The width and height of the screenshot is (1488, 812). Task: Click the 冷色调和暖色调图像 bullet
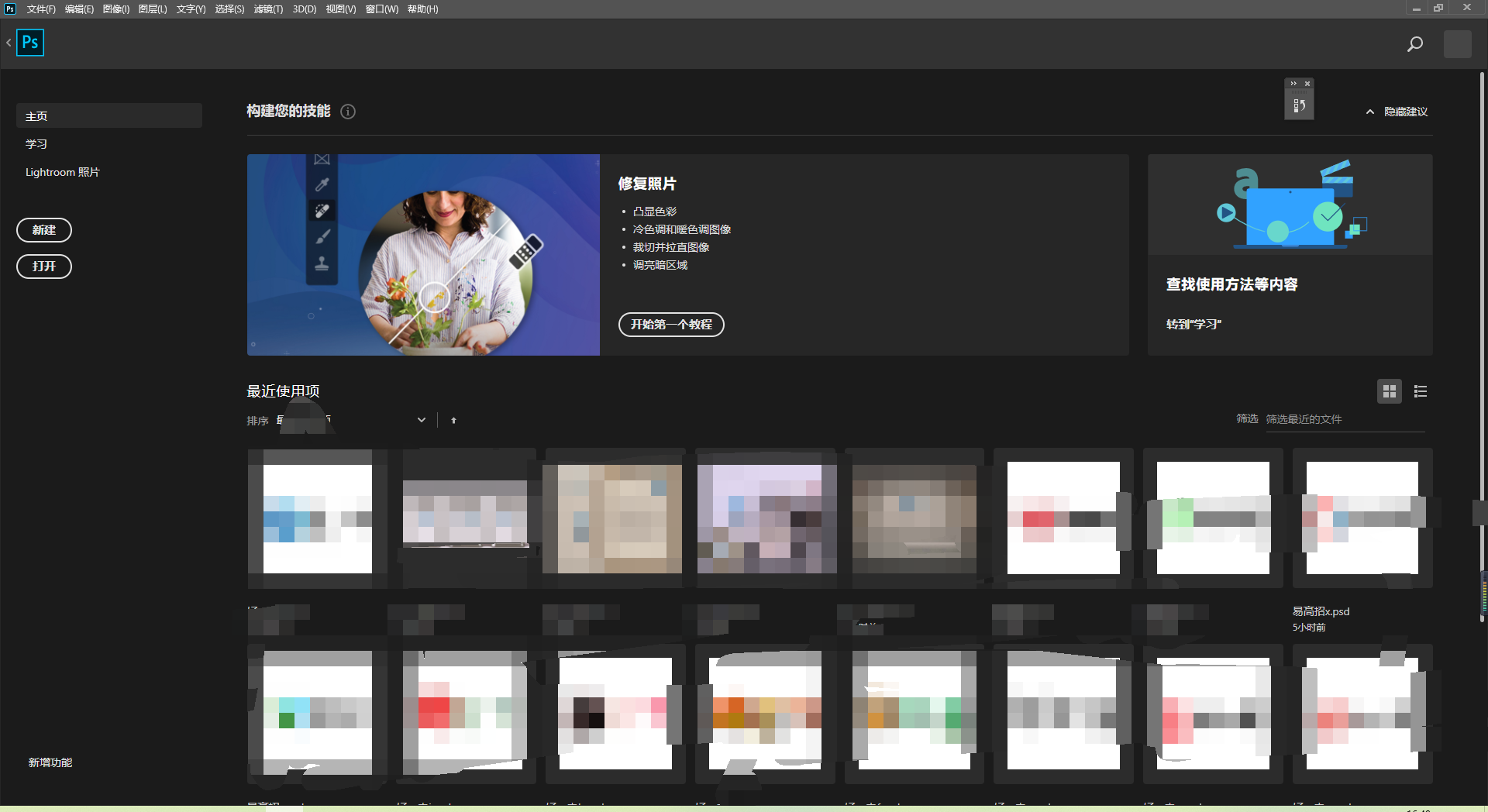pyautogui.click(x=682, y=229)
